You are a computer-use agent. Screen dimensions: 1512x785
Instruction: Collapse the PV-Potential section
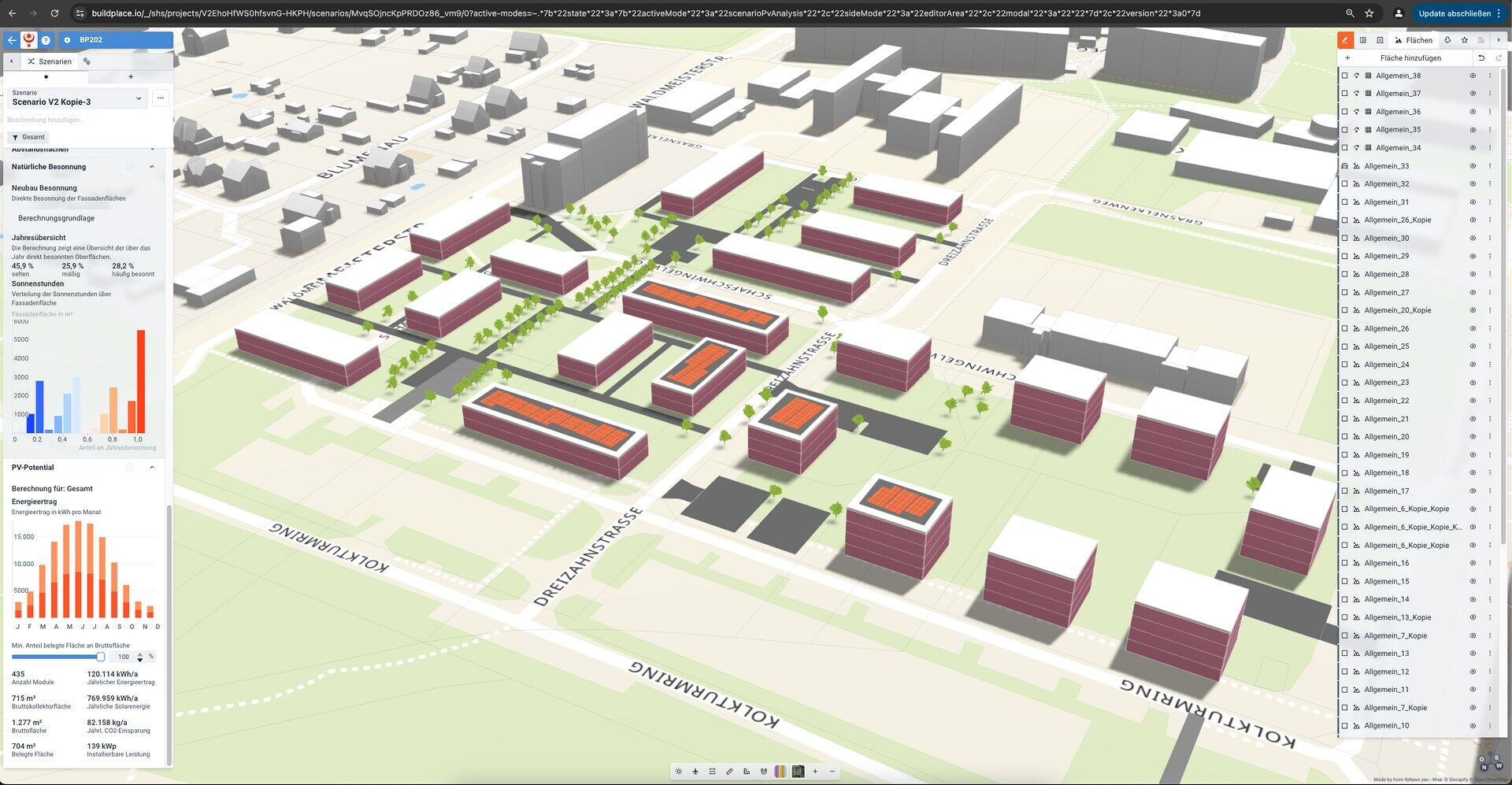pyautogui.click(x=152, y=468)
